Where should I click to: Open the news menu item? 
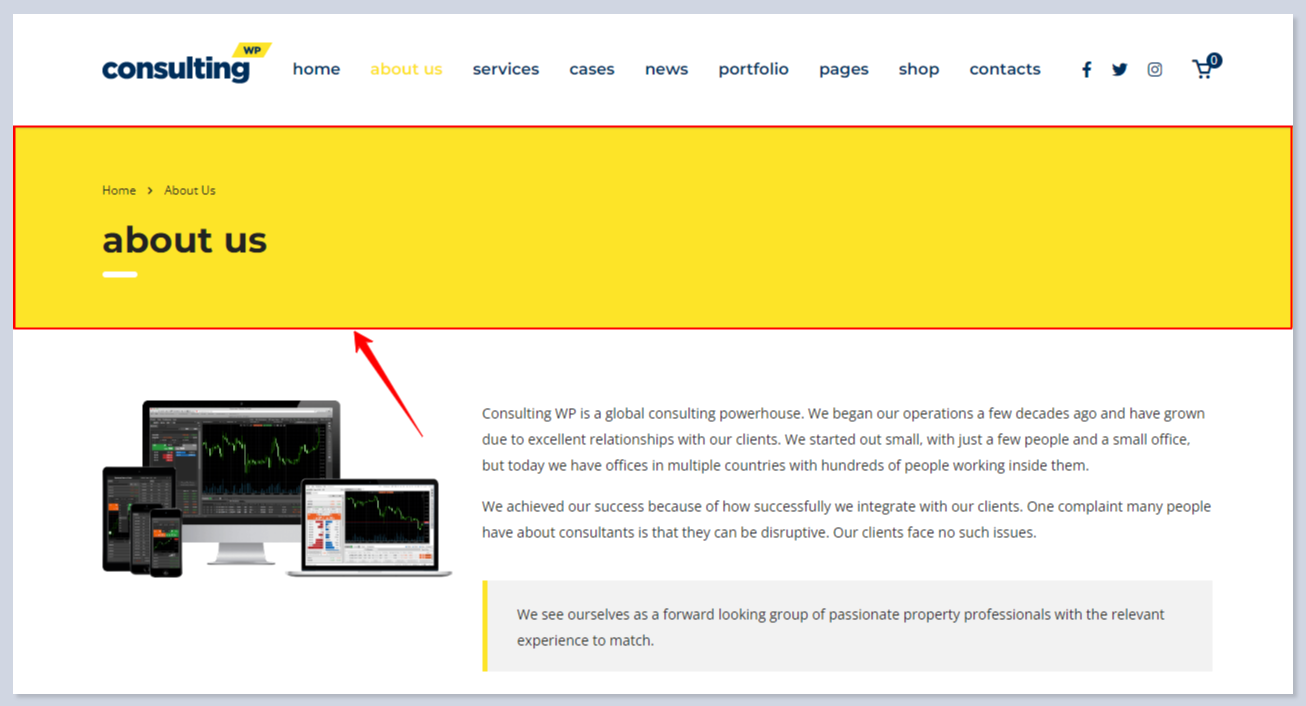(666, 69)
